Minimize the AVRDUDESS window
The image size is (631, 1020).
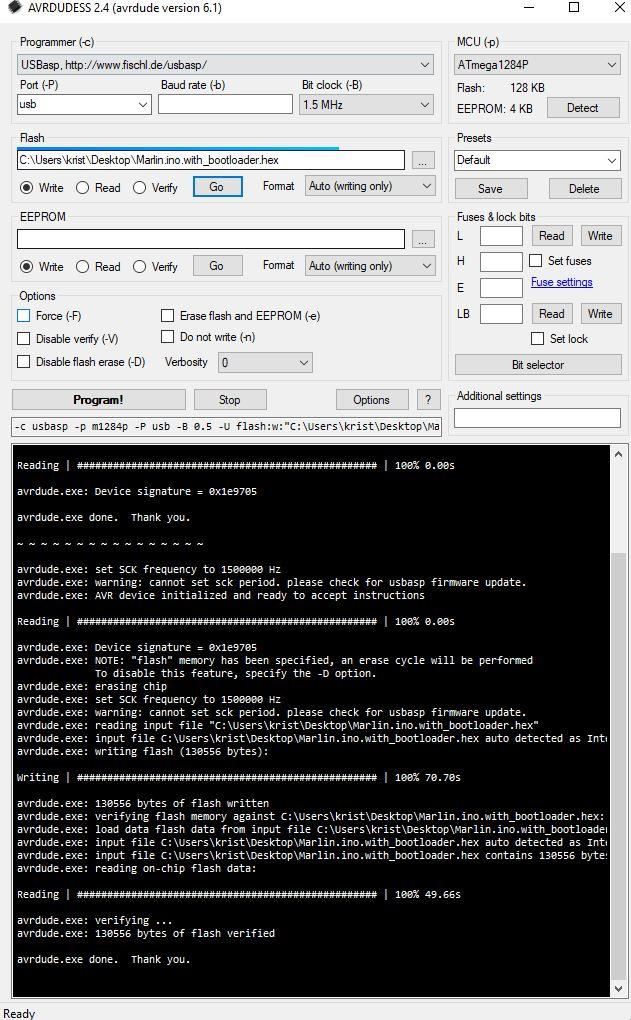click(529, 8)
